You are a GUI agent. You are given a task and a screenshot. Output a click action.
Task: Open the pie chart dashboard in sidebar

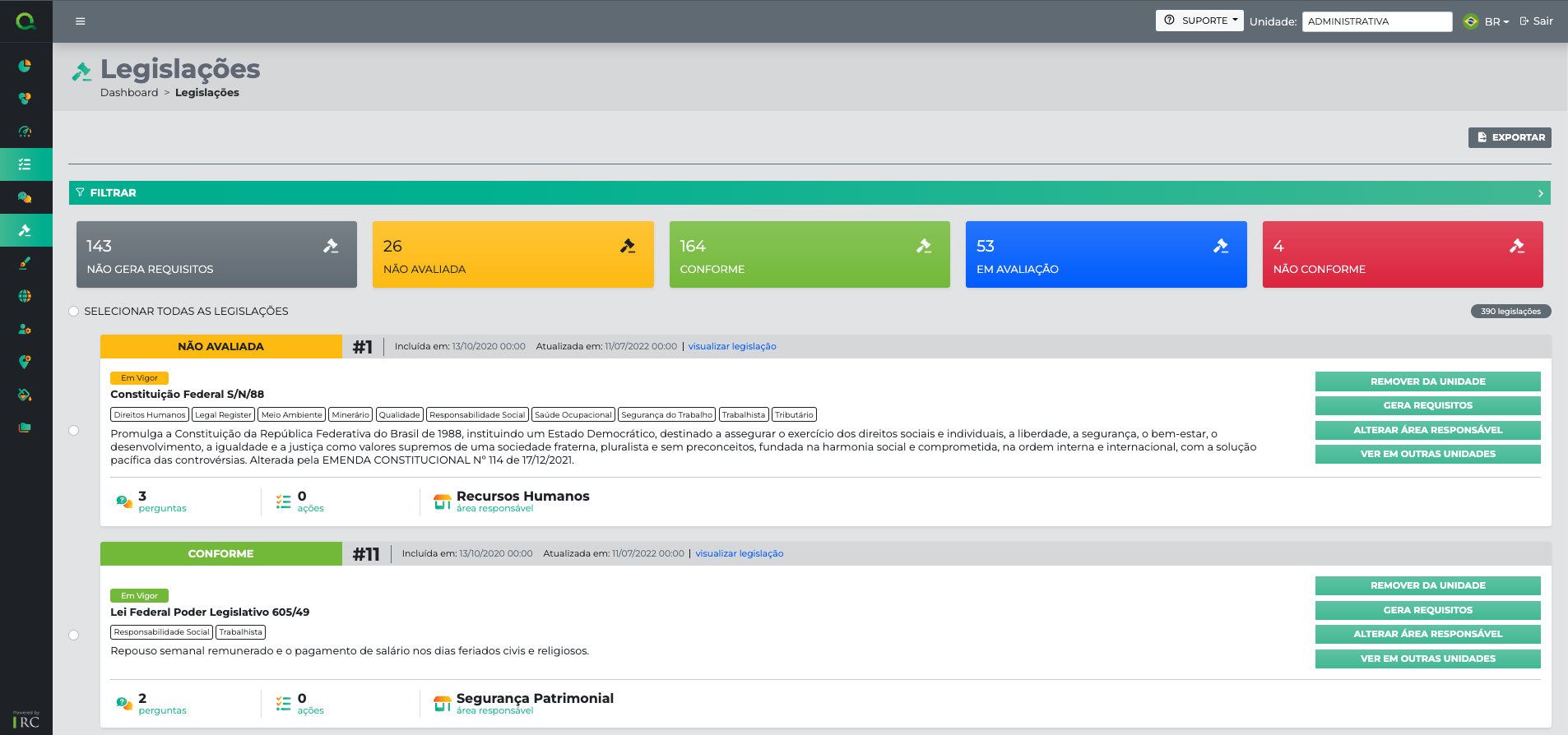pos(25,66)
